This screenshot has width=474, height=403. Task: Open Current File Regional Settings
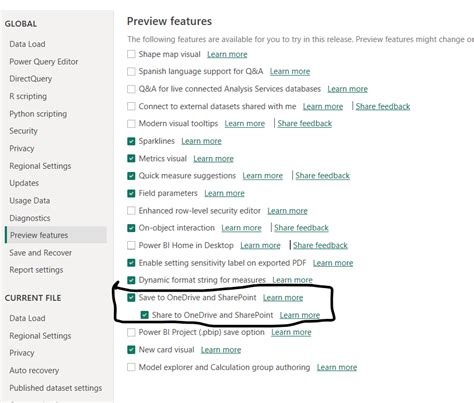40,336
